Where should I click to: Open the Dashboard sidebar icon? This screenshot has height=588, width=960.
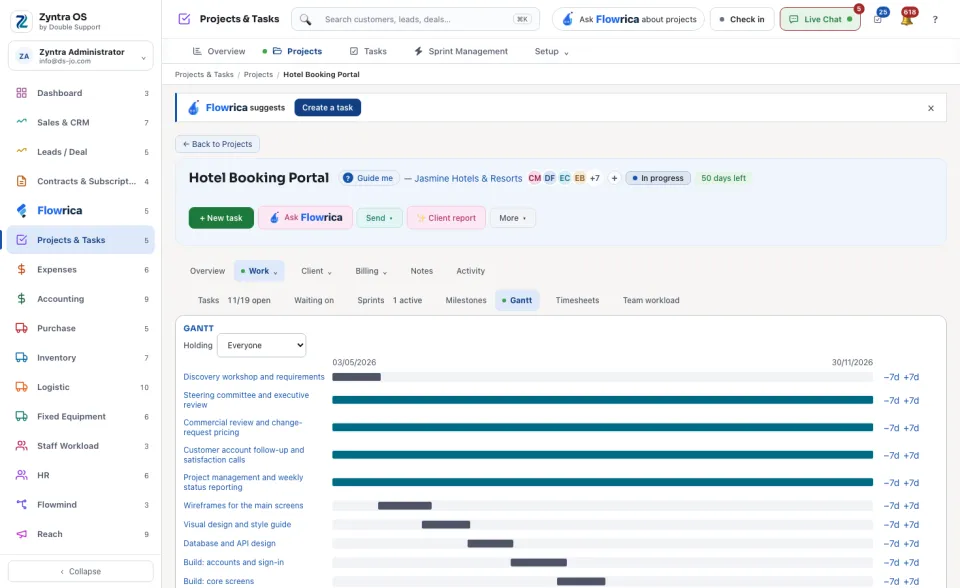tap(21, 93)
